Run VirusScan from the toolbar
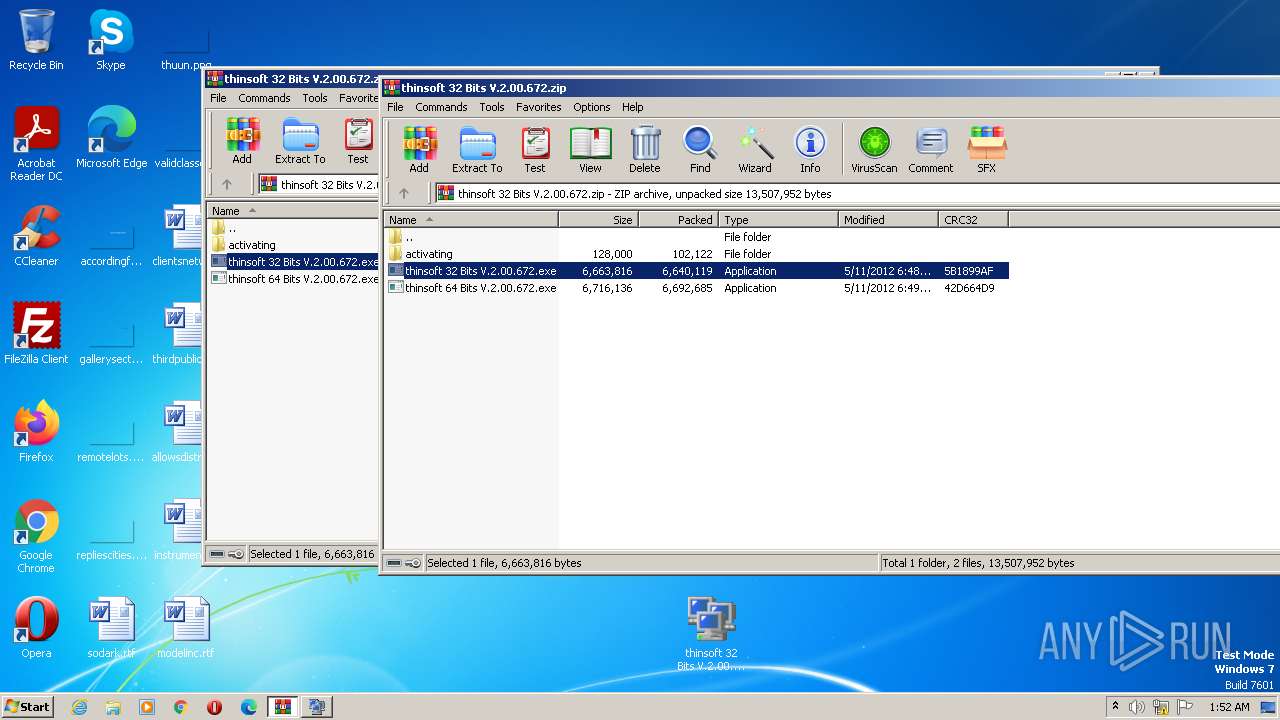Viewport: 1280px width, 720px height. [874, 150]
